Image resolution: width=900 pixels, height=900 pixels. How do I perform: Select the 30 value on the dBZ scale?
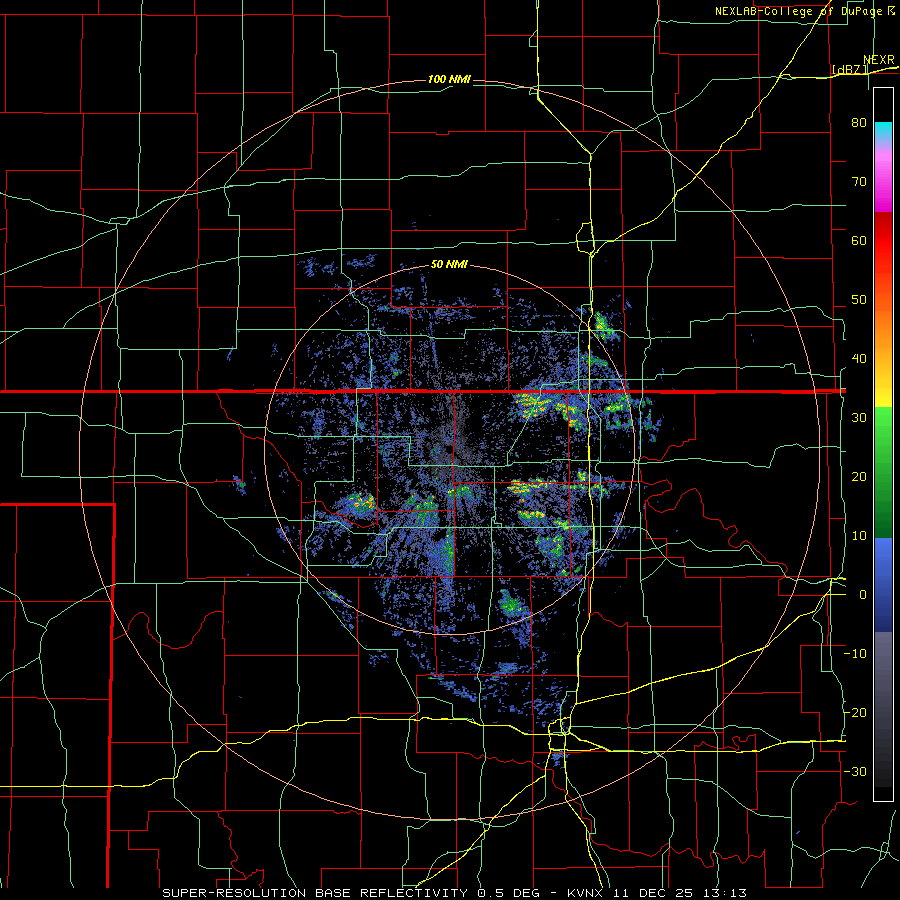859,417
